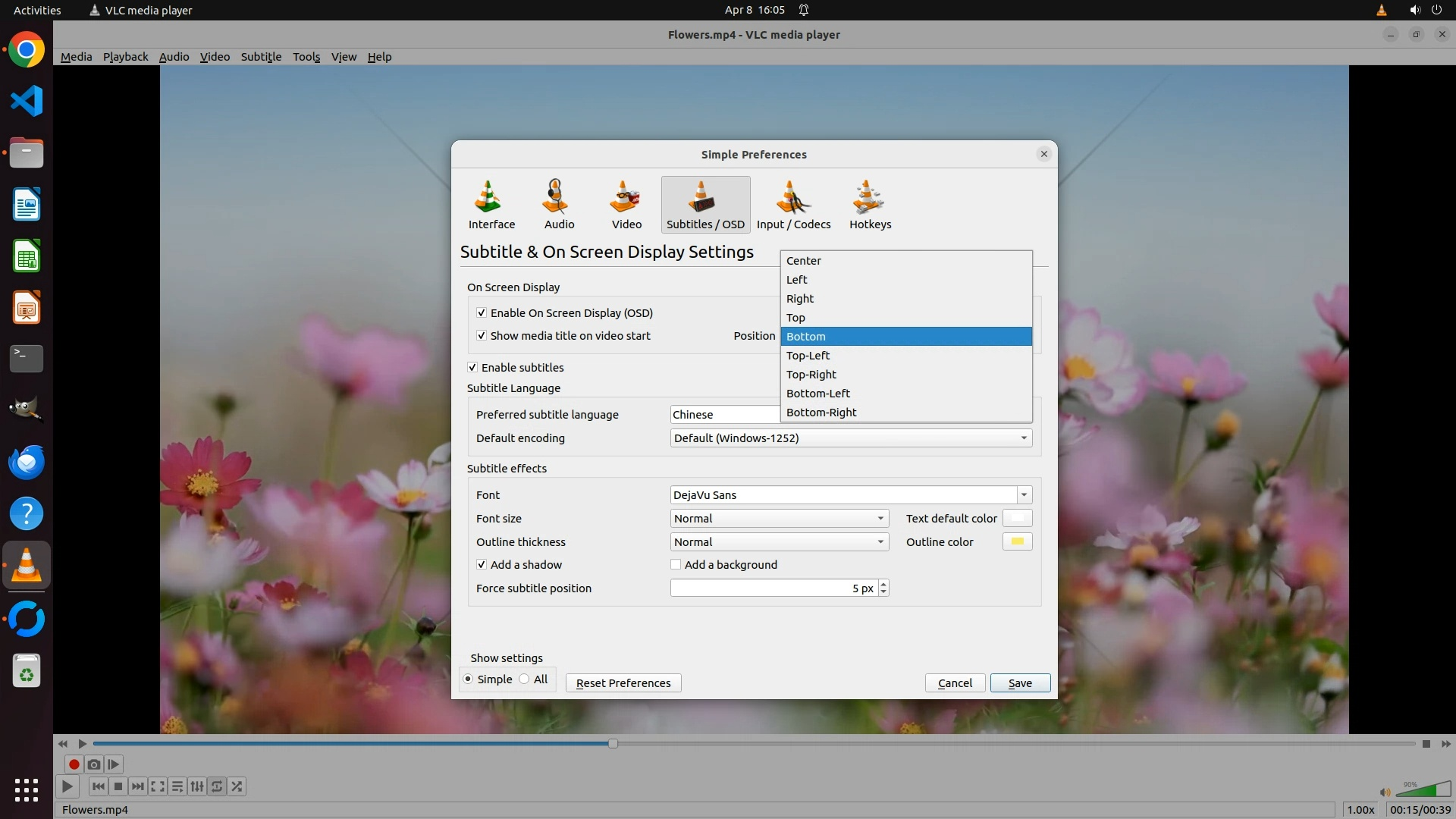Expand the Font size dropdown

(x=779, y=519)
